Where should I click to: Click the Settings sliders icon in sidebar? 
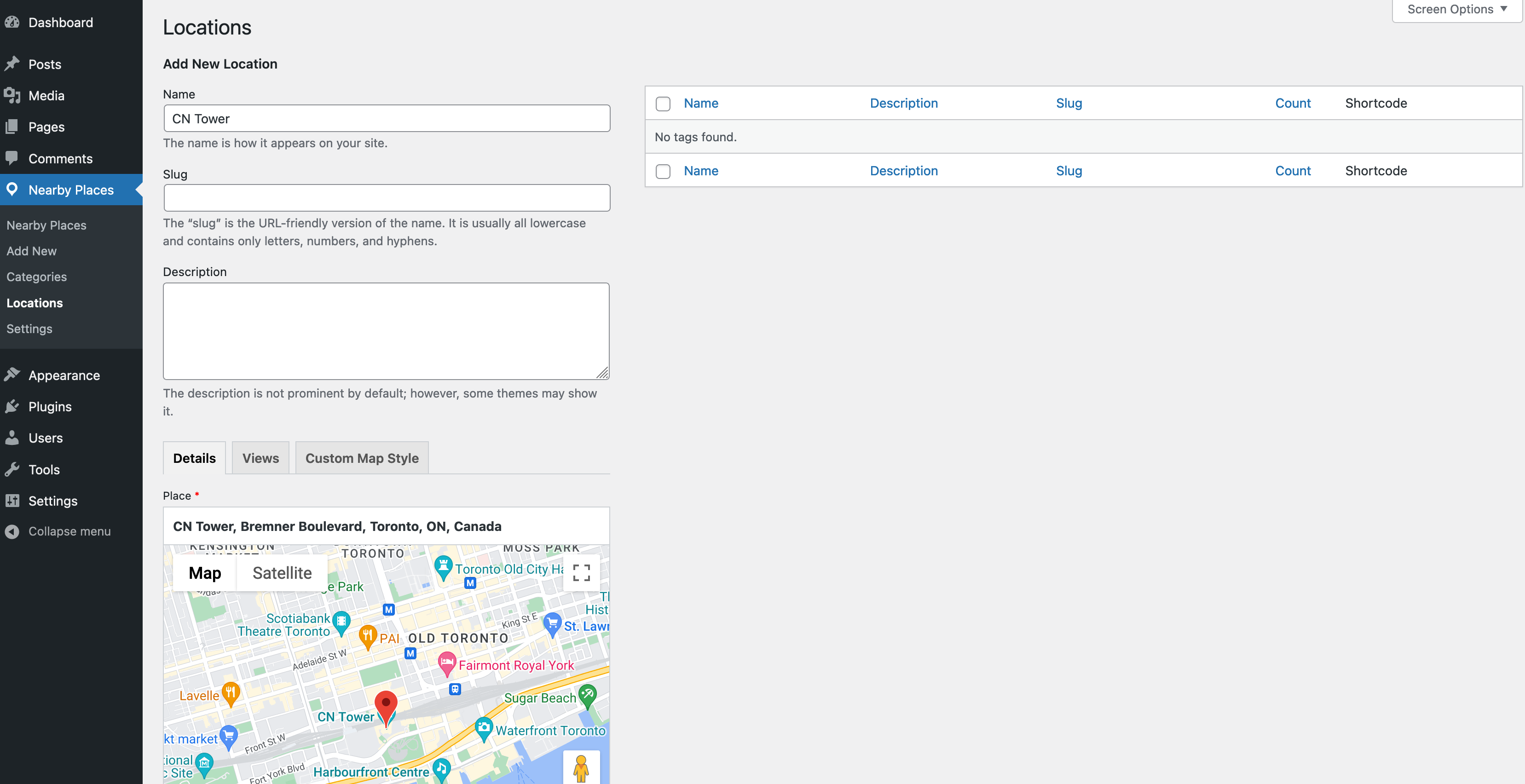click(x=12, y=501)
